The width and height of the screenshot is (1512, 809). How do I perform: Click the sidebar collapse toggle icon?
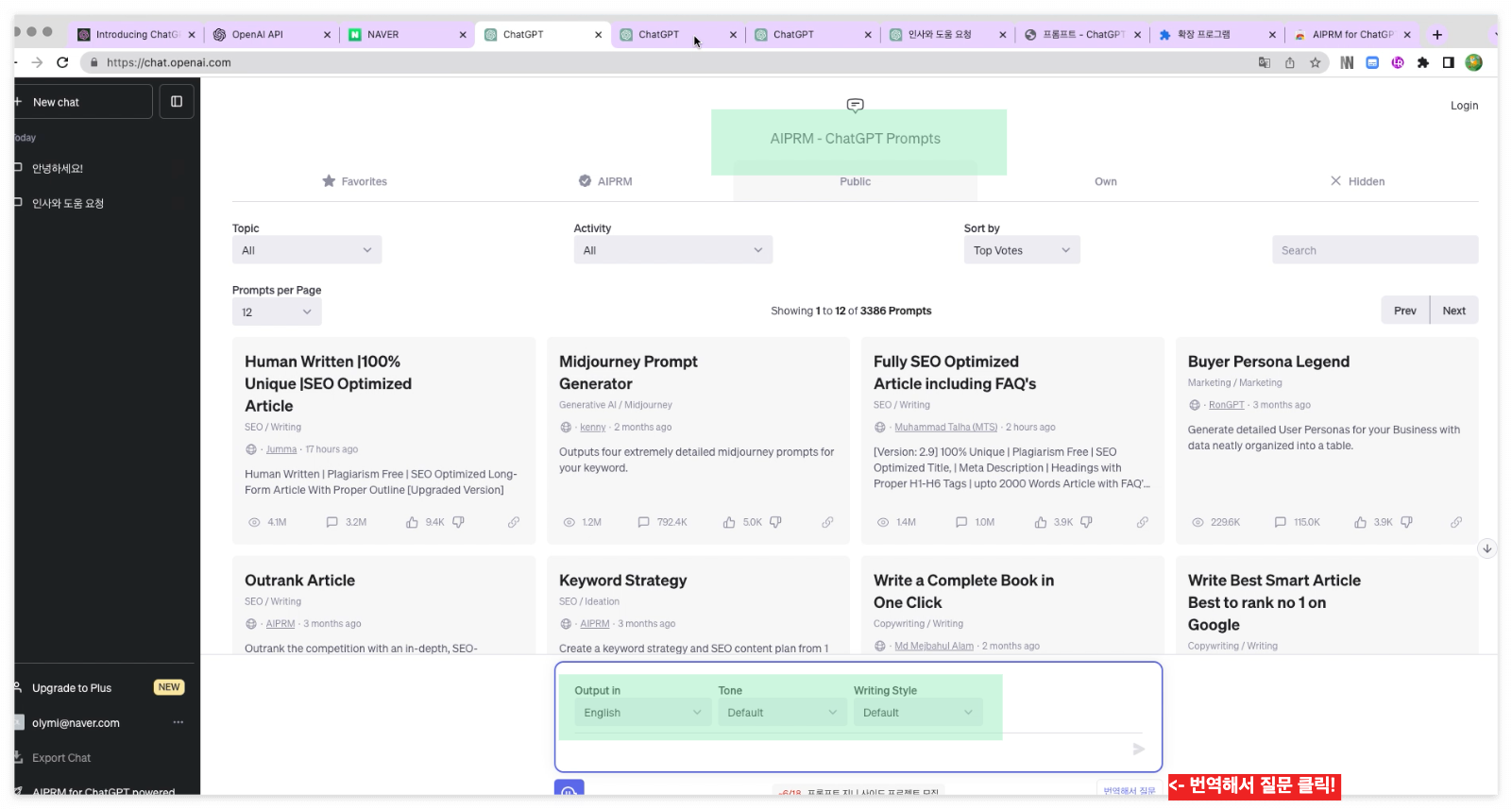click(177, 101)
